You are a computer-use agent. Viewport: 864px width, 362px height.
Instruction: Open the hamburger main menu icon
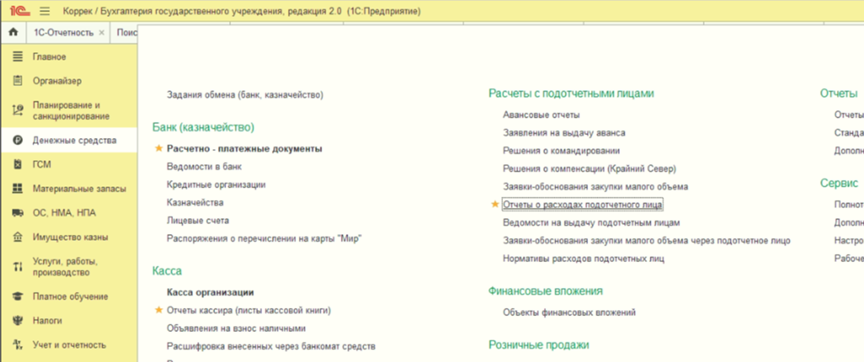[45, 11]
